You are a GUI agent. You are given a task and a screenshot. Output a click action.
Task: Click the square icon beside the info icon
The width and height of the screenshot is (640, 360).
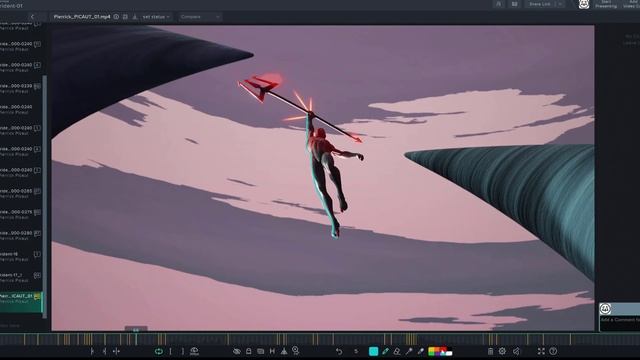tap(125, 17)
